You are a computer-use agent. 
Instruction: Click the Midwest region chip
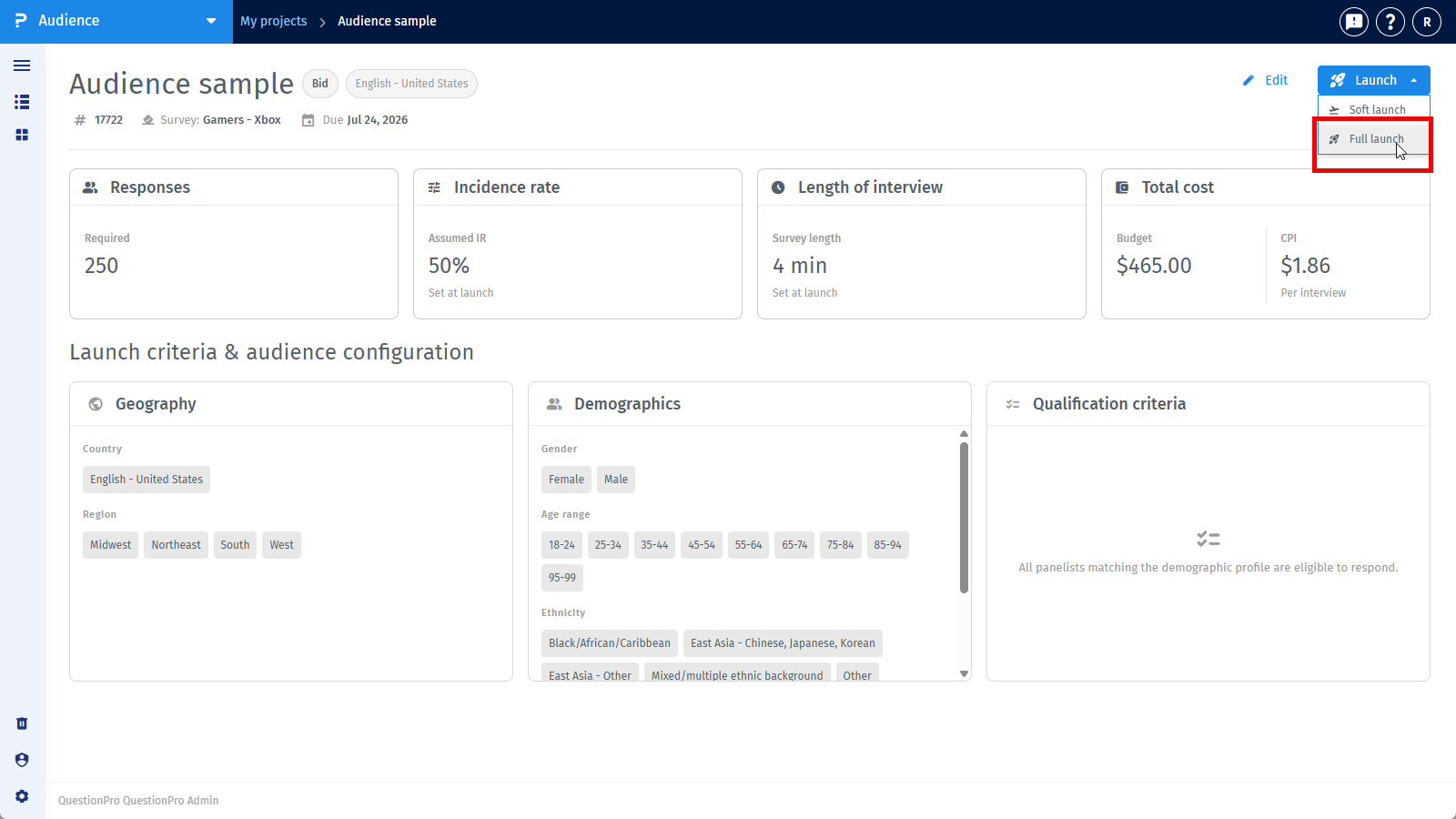(x=110, y=545)
